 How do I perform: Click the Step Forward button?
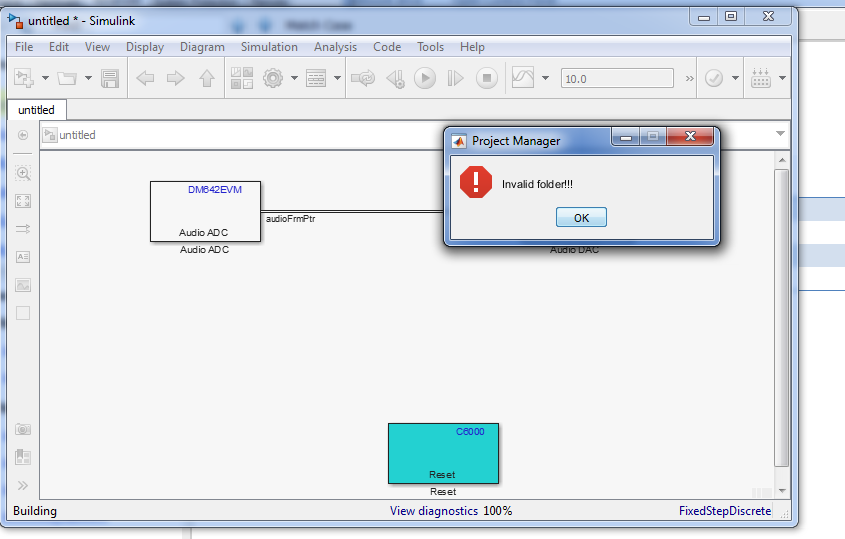click(455, 79)
